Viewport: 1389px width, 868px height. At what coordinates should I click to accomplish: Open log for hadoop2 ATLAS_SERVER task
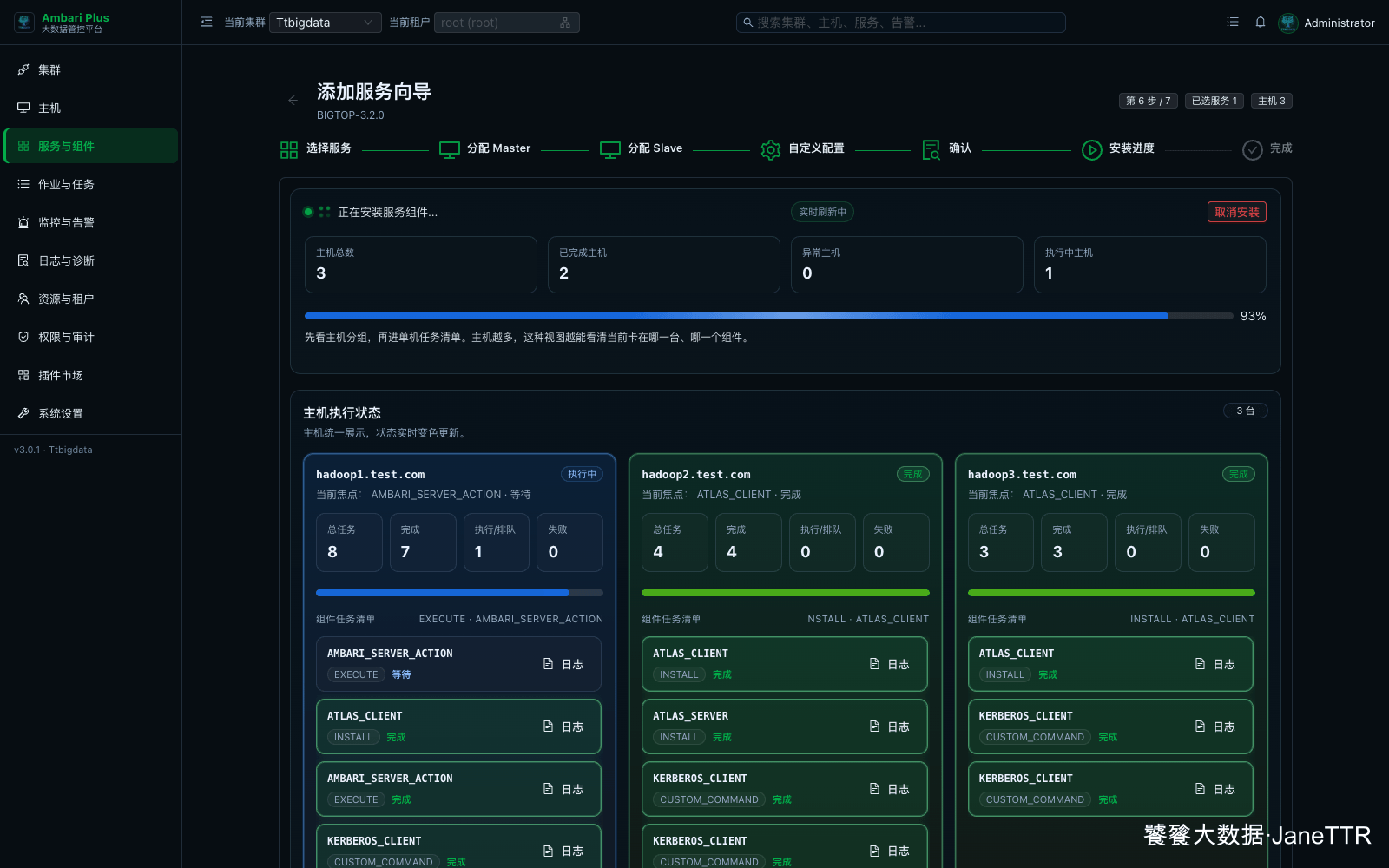[x=890, y=727]
